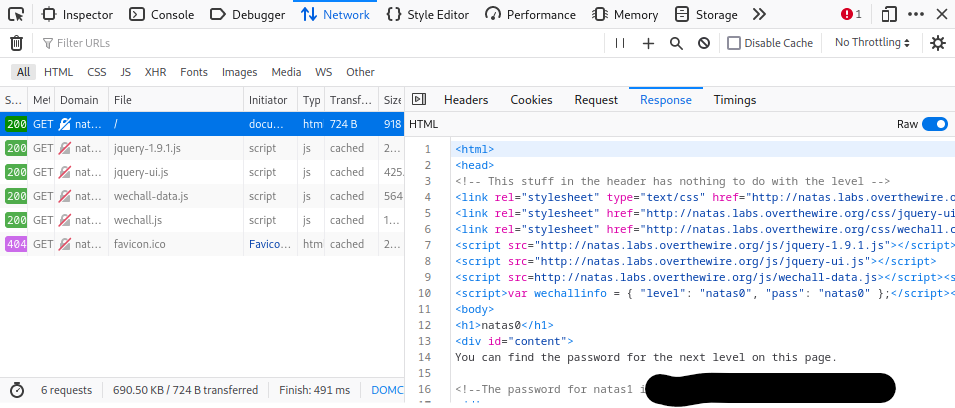Select the jquery-ui.js request row
Viewport: 955px width, 408px height.
click(202, 172)
